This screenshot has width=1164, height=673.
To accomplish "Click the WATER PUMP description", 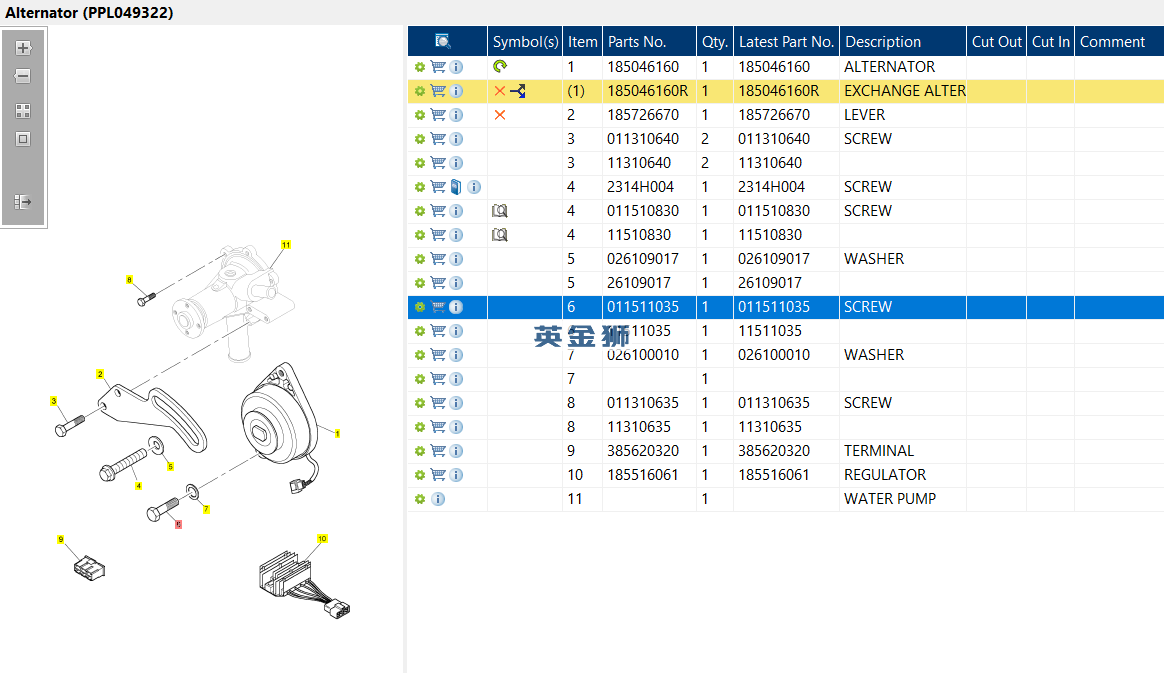I will (890, 499).
